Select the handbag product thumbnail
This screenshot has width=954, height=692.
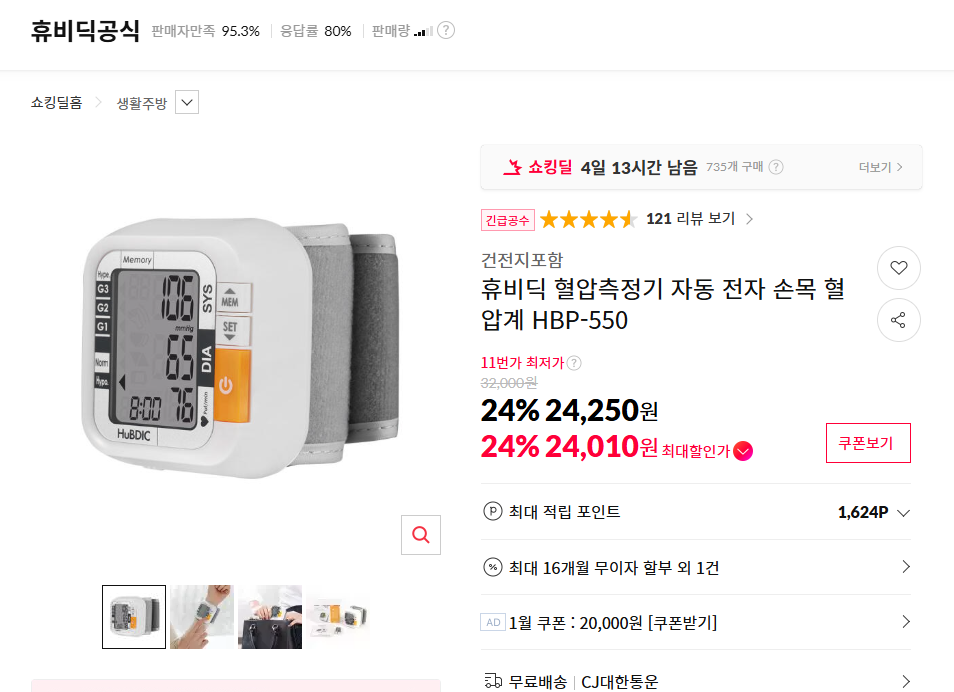[270, 617]
